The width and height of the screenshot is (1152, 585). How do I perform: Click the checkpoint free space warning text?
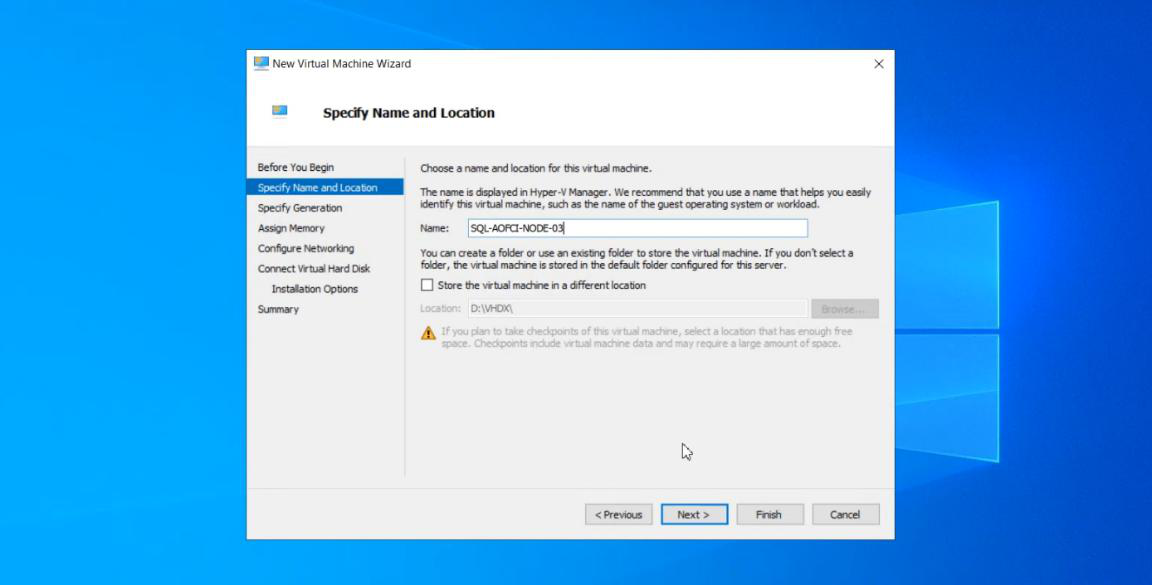tap(647, 337)
